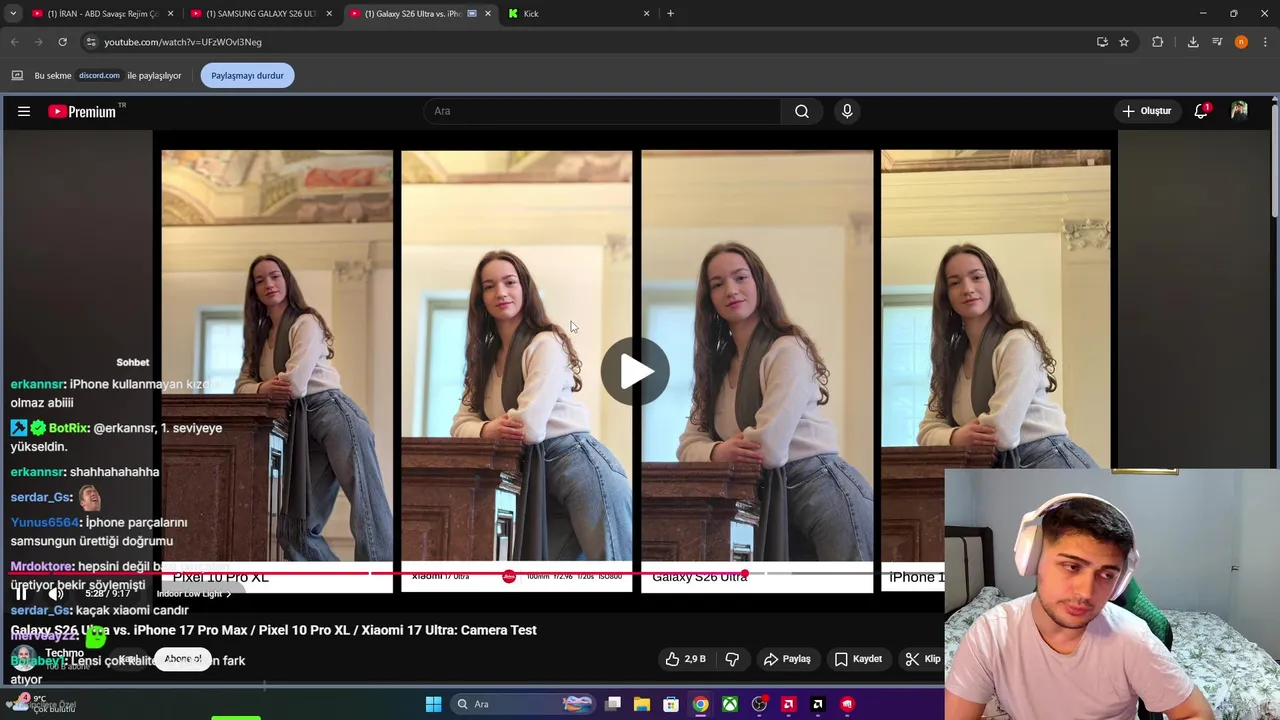This screenshot has width=1280, height=720.
Task: Close the Kick tab
Action: tap(646, 14)
